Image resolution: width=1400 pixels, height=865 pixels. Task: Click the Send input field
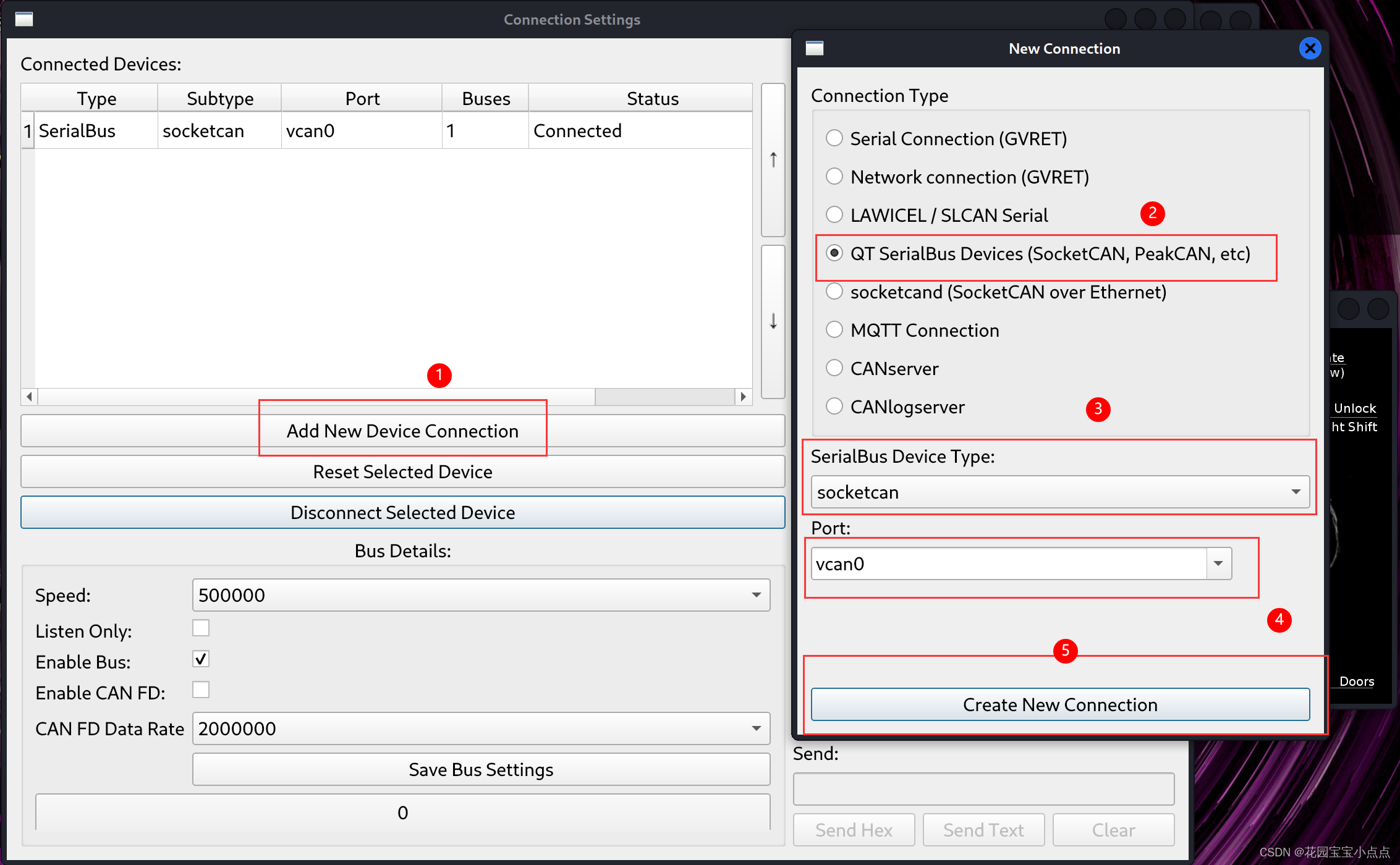(983, 789)
